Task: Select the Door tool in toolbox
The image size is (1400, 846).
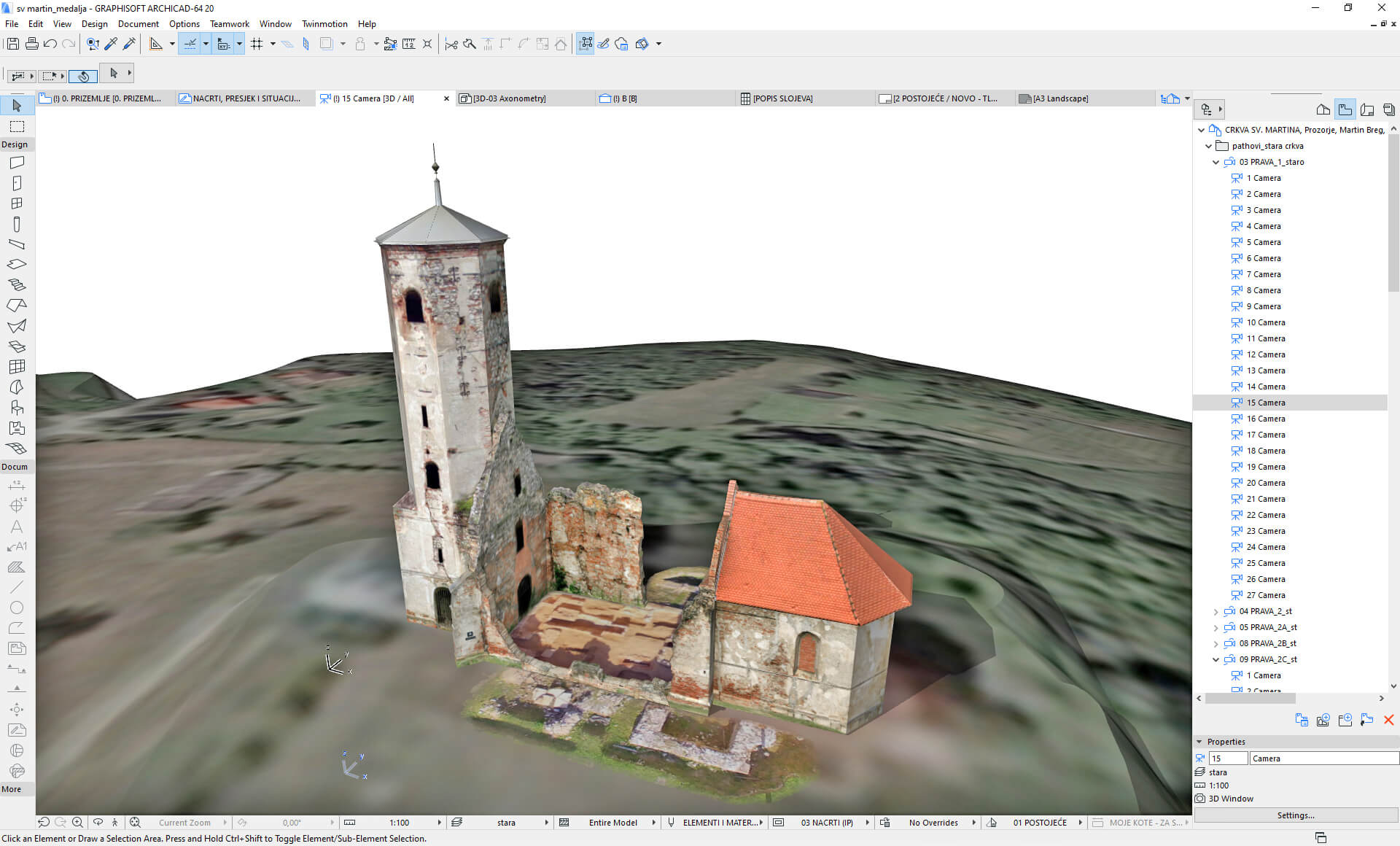Action: [x=17, y=183]
